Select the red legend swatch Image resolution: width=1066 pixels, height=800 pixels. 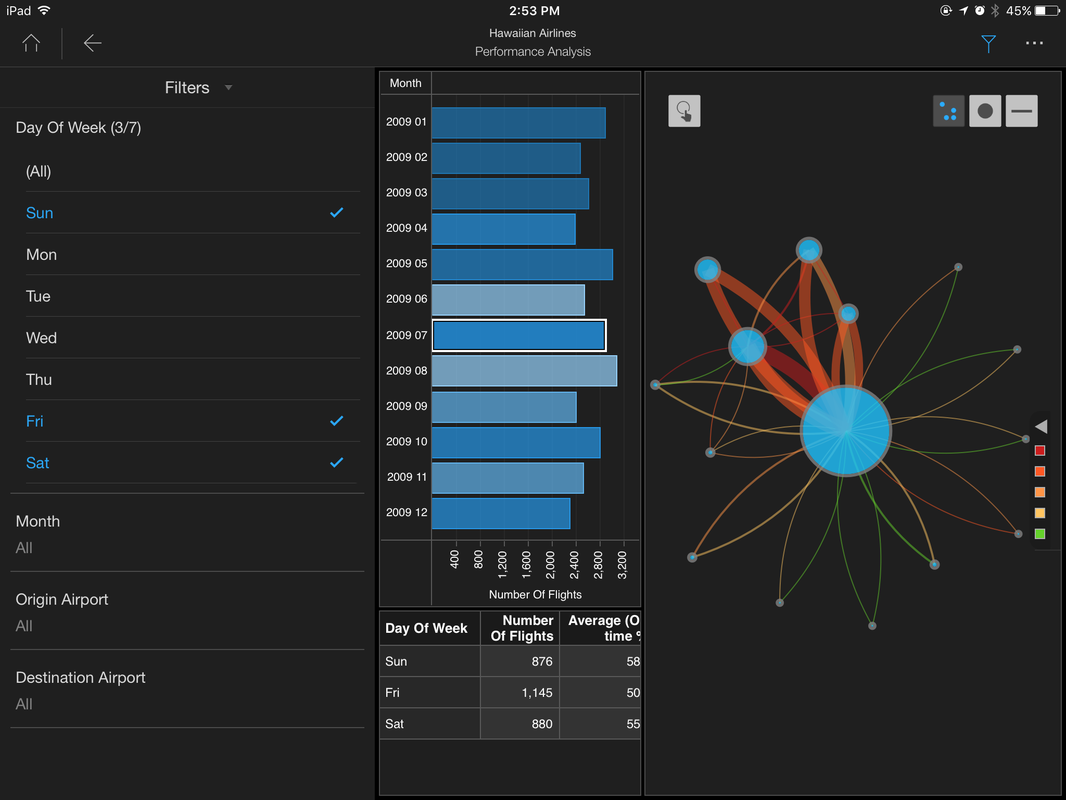(x=1039, y=451)
